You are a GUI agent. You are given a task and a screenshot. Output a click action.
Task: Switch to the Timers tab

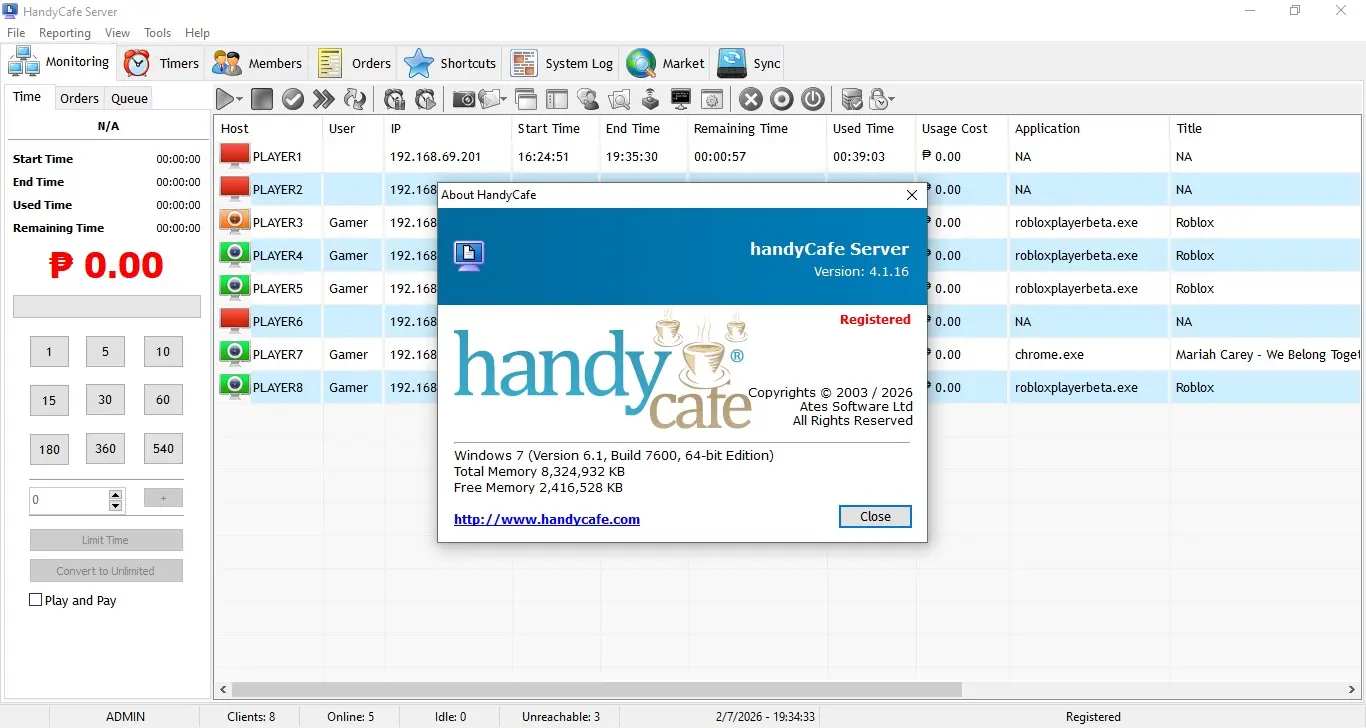tap(162, 63)
